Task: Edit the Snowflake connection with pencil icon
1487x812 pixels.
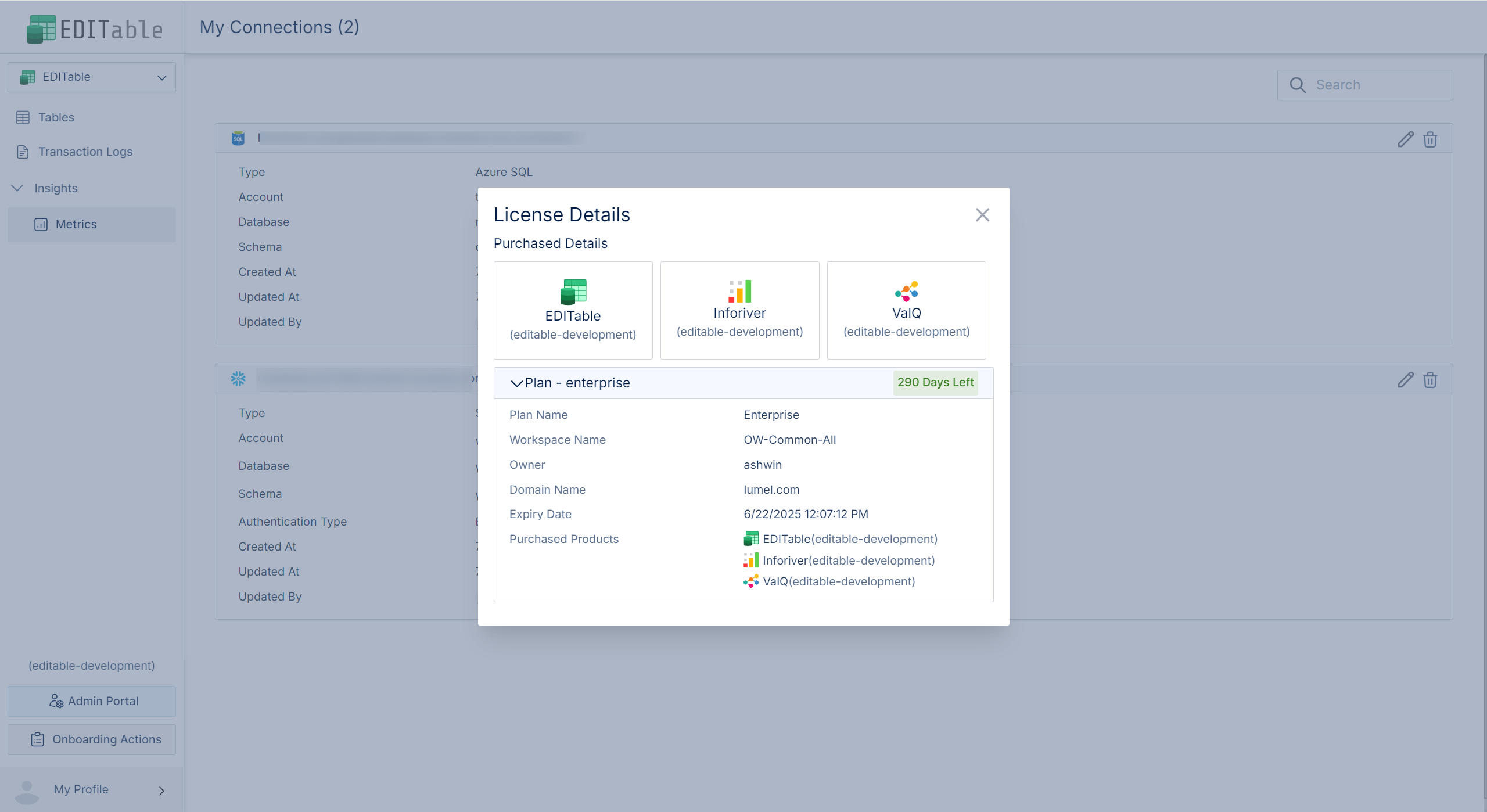Action: (1405, 380)
